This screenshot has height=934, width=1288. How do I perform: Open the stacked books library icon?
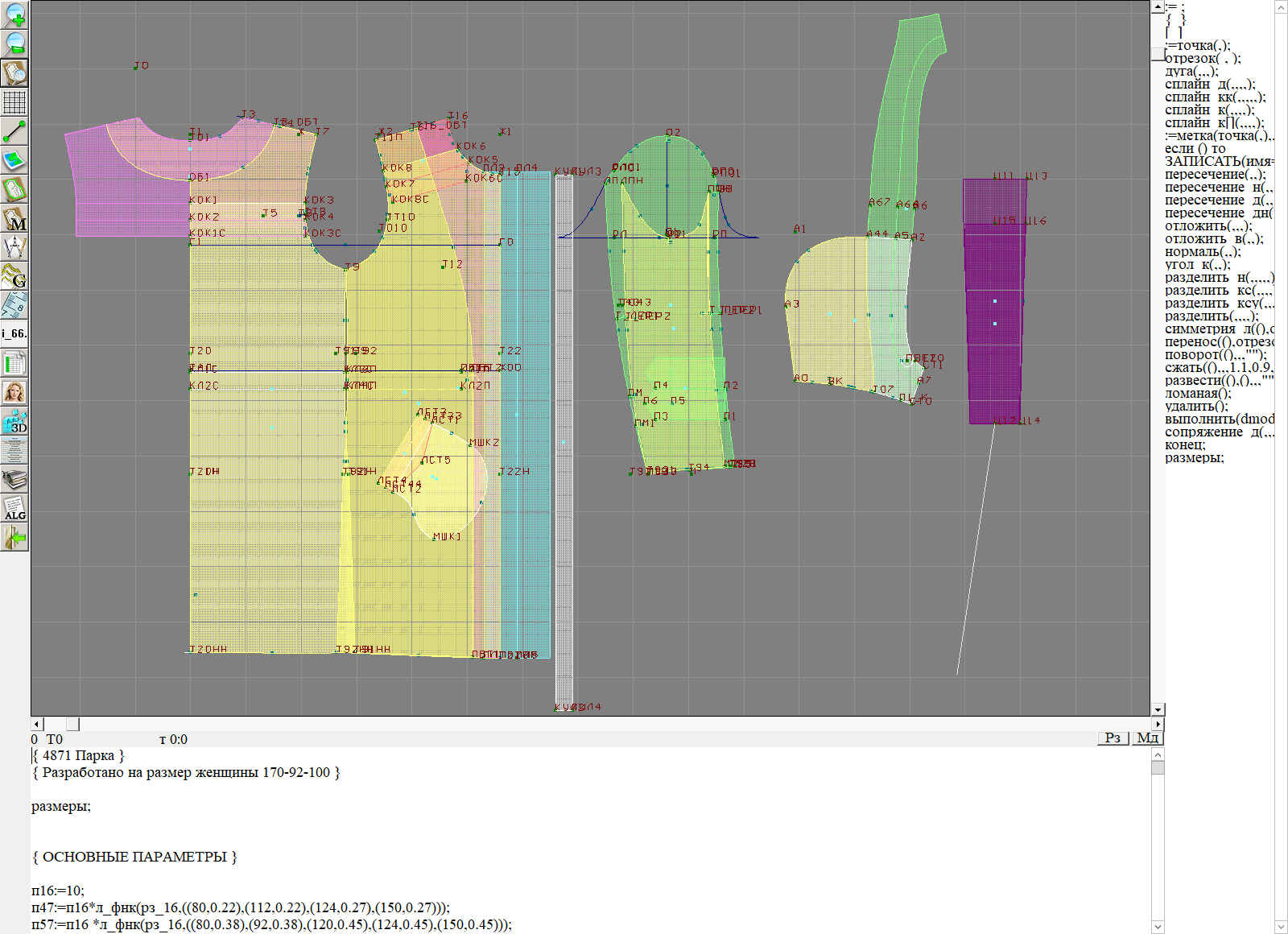(x=14, y=479)
